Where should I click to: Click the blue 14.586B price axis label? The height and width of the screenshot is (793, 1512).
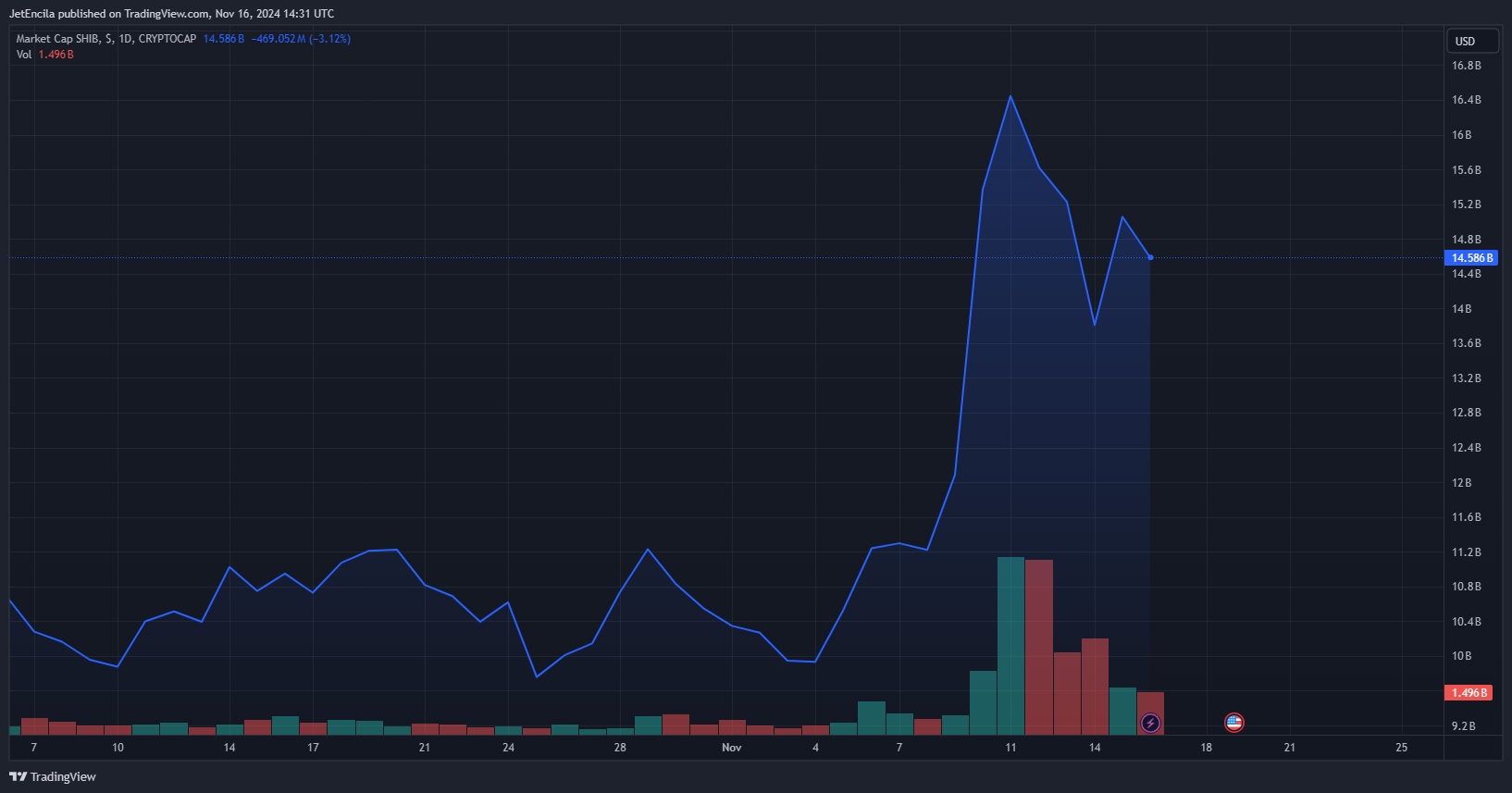1470,258
